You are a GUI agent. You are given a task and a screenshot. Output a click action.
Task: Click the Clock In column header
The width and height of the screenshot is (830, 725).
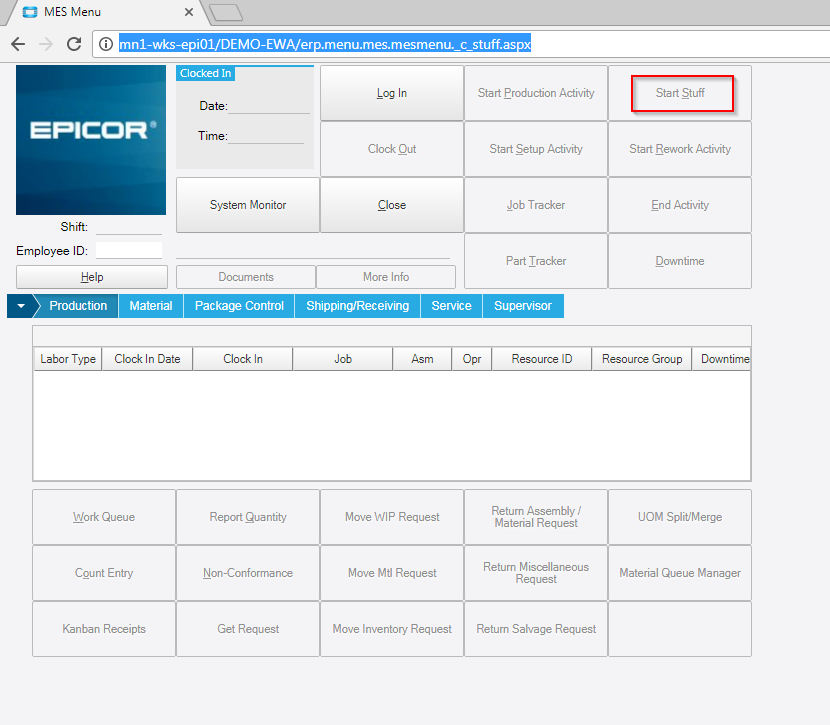pyautogui.click(x=242, y=359)
